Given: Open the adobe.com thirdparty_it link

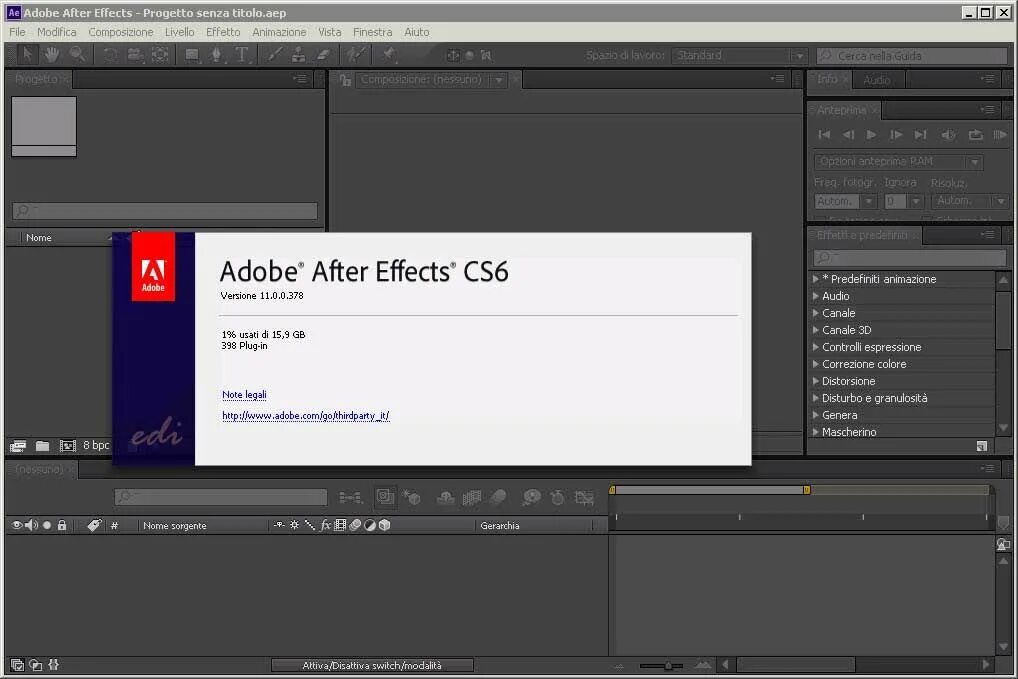Looking at the screenshot, I should coord(306,415).
